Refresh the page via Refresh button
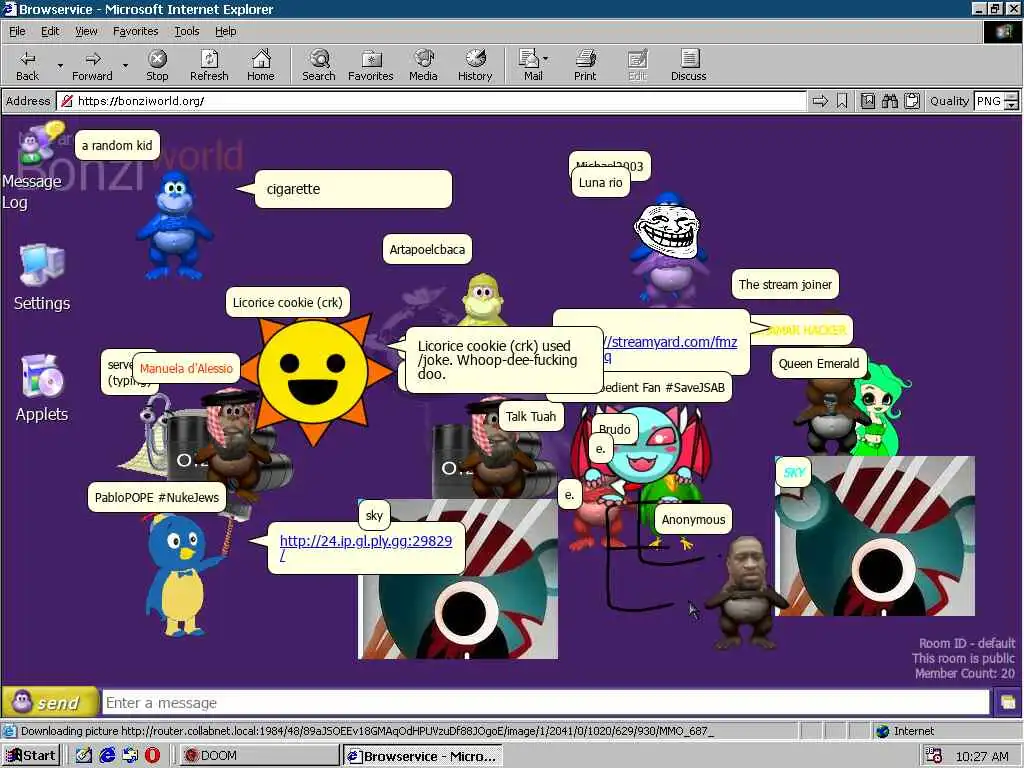Screen dimensions: 1024x768 (x=209, y=65)
